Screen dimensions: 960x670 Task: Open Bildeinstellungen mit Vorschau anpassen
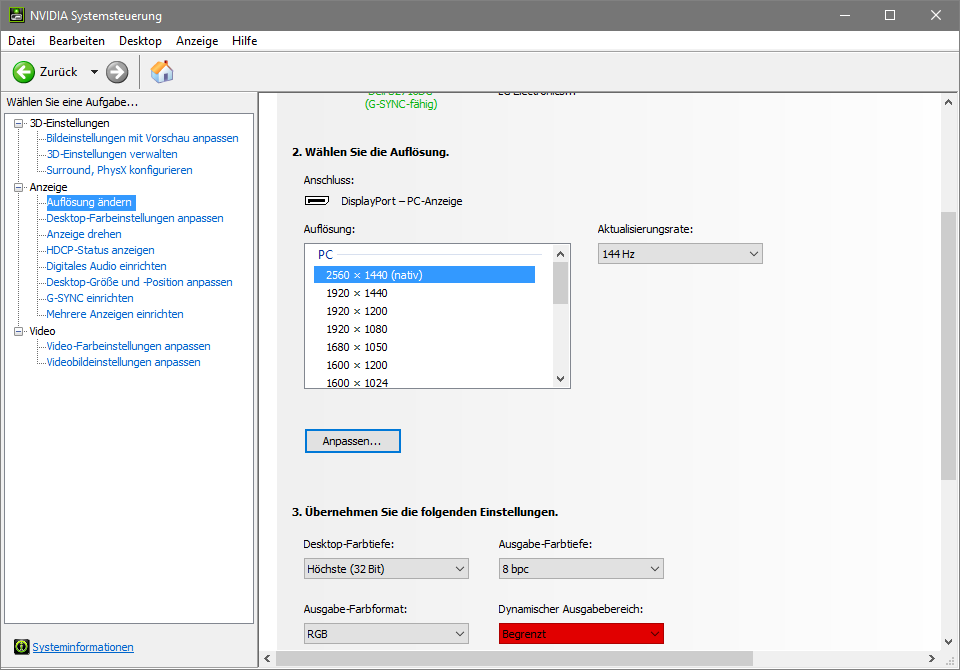pos(142,138)
